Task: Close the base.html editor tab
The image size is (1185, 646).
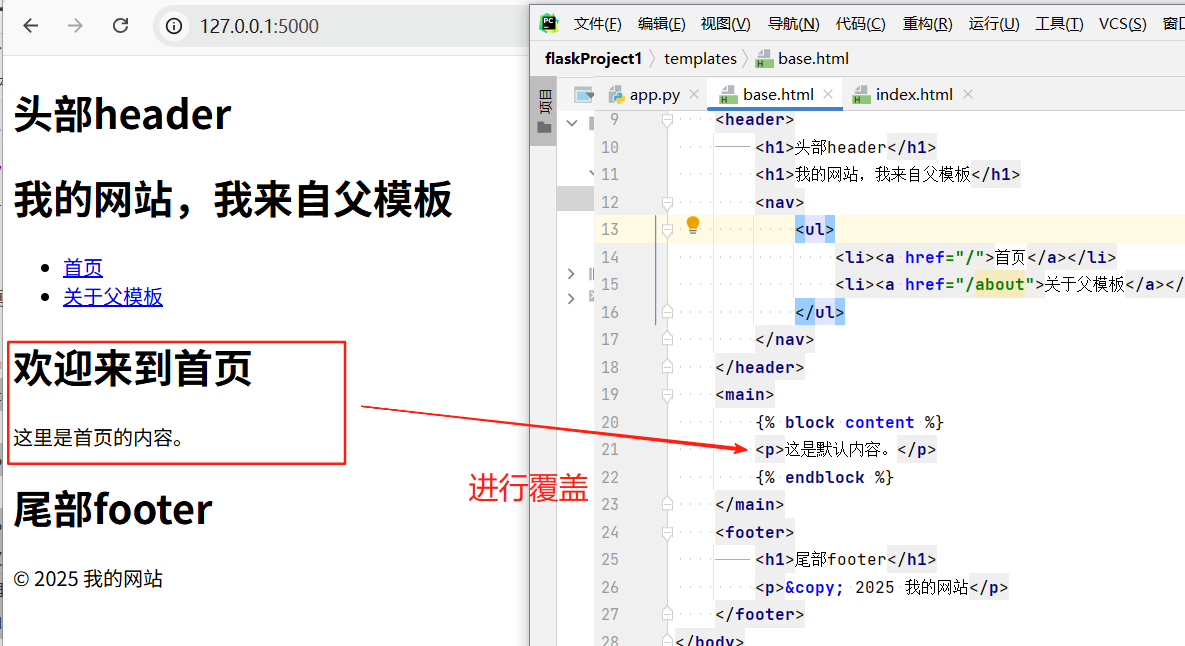Action: 828,94
